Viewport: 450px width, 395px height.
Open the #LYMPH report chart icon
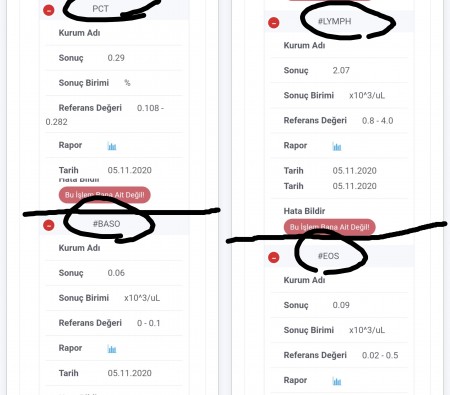click(337, 146)
